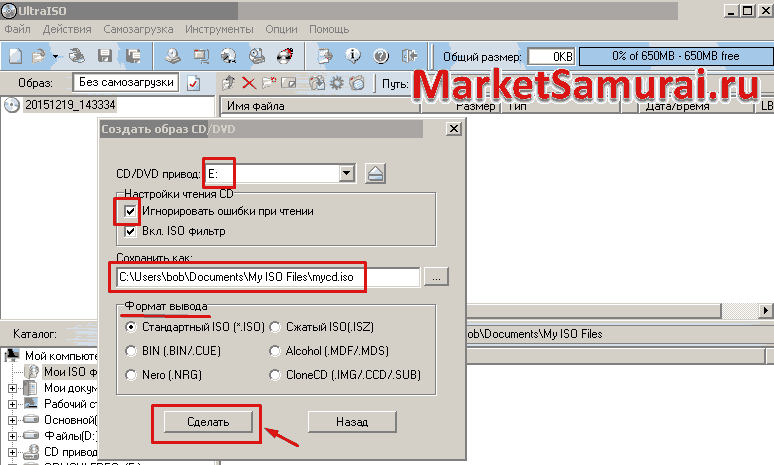774x465 pixels.
Task: Open the Помощь menu
Action: (329, 29)
